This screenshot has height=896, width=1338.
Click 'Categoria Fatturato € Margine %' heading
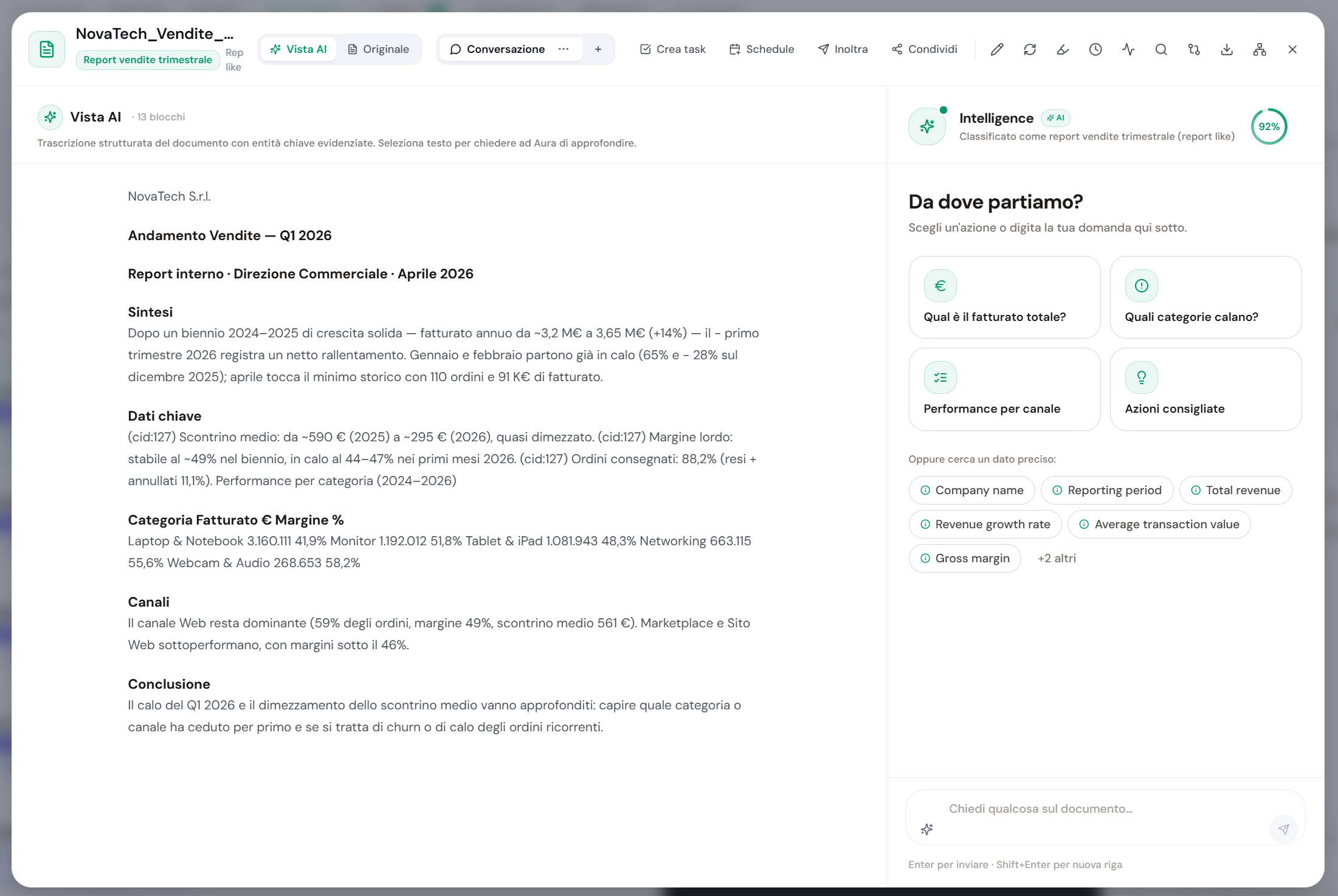pos(236,520)
